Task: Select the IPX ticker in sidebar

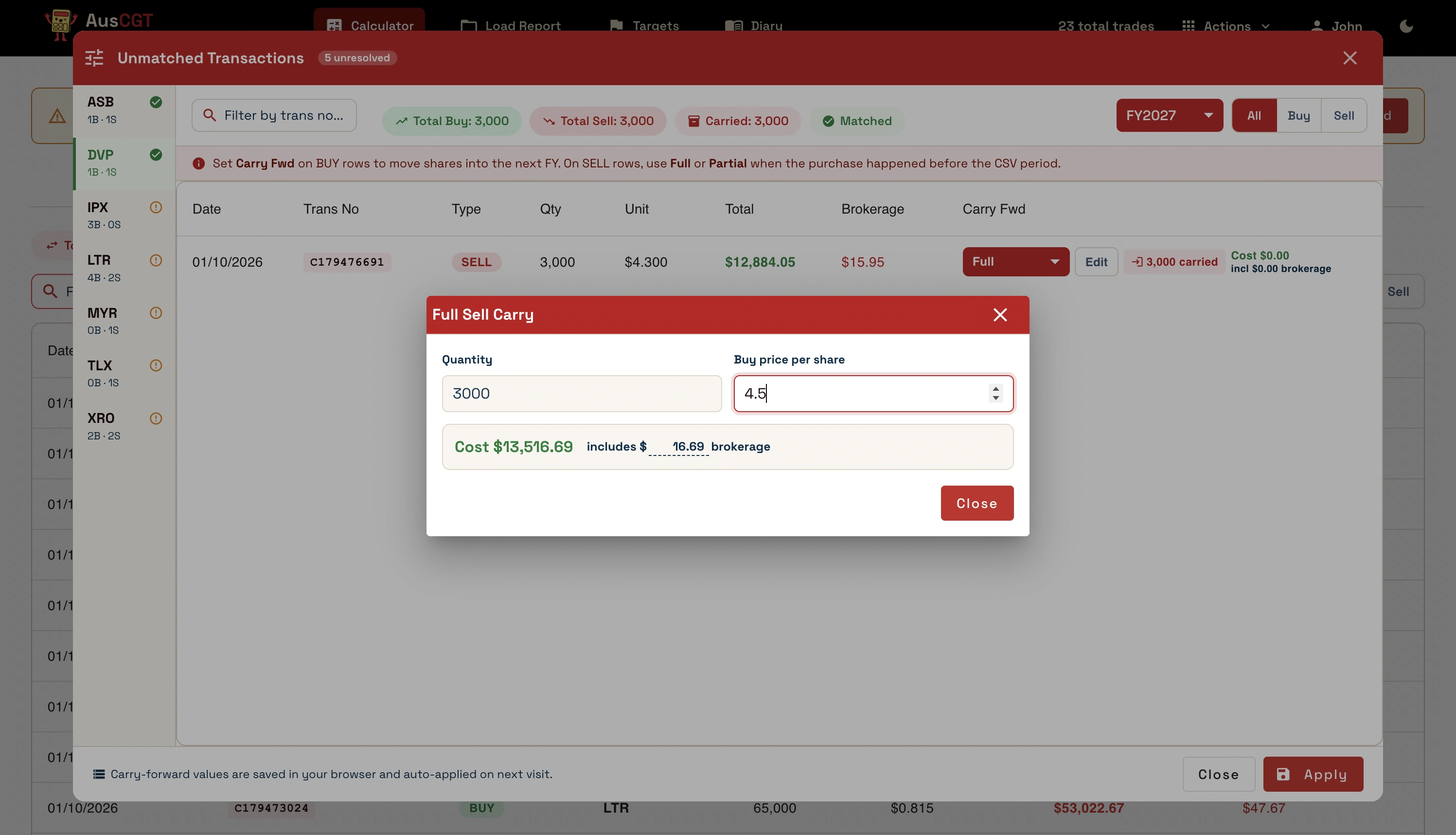Action: (124, 216)
